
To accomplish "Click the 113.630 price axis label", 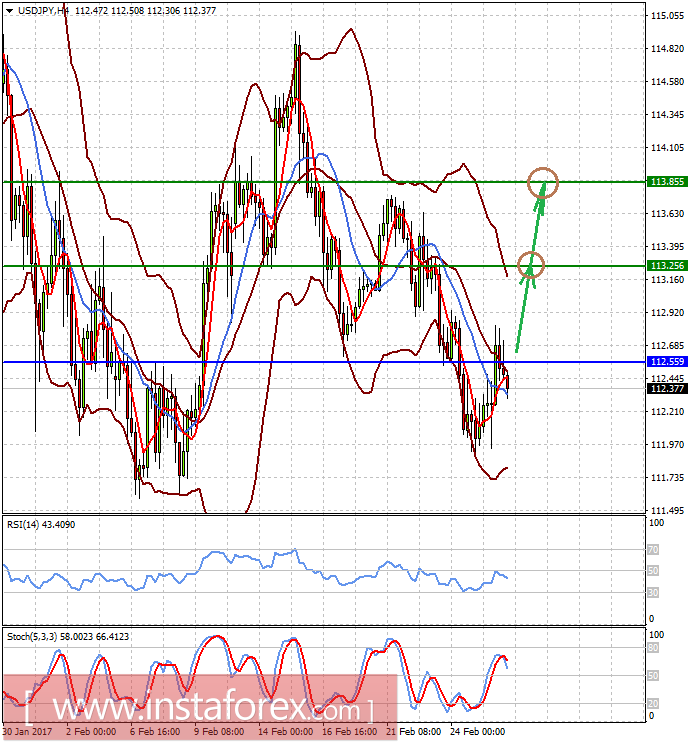I will pos(668,214).
